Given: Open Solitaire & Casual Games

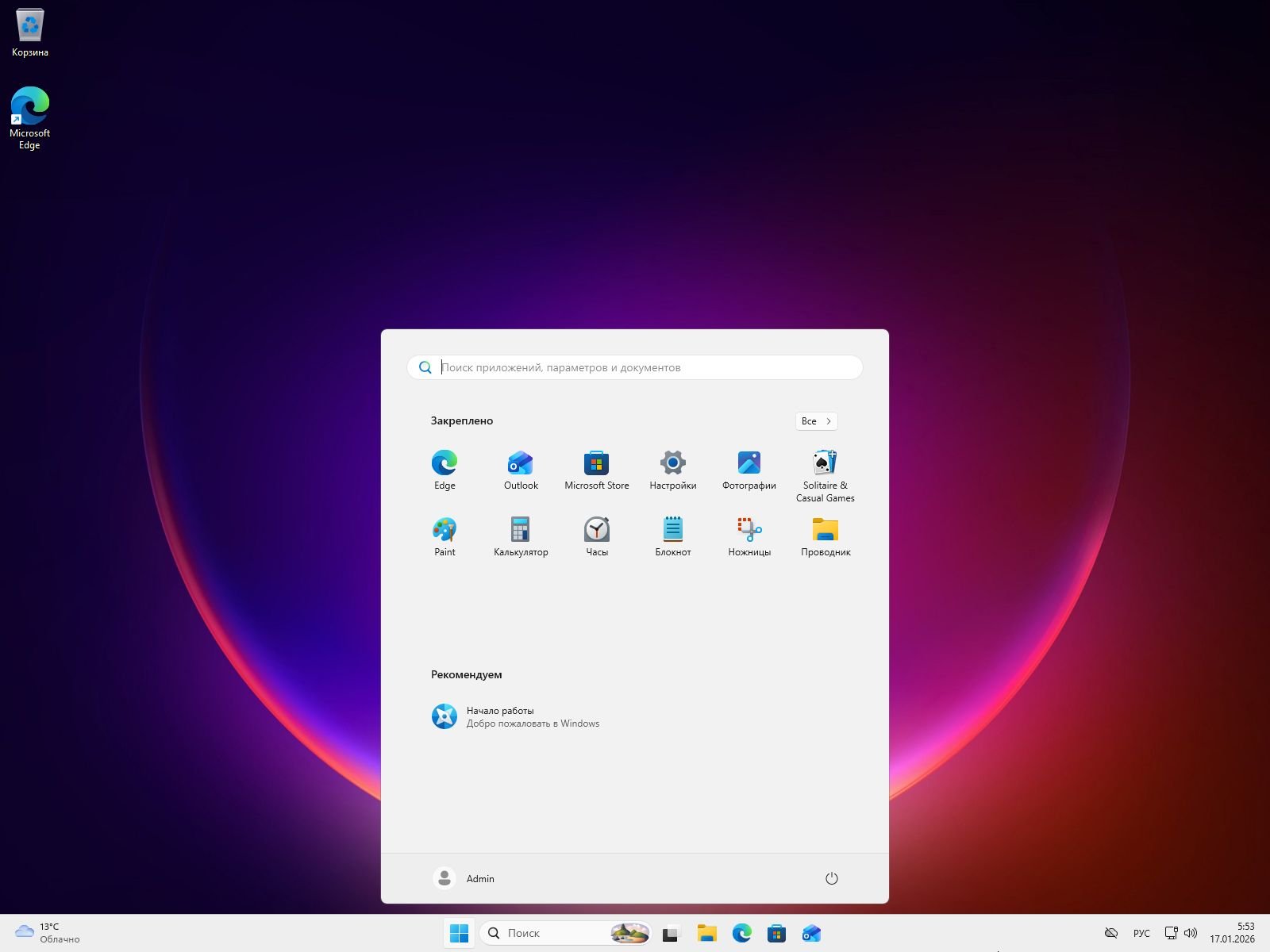Looking at the screenshot, I should (825, 474).
